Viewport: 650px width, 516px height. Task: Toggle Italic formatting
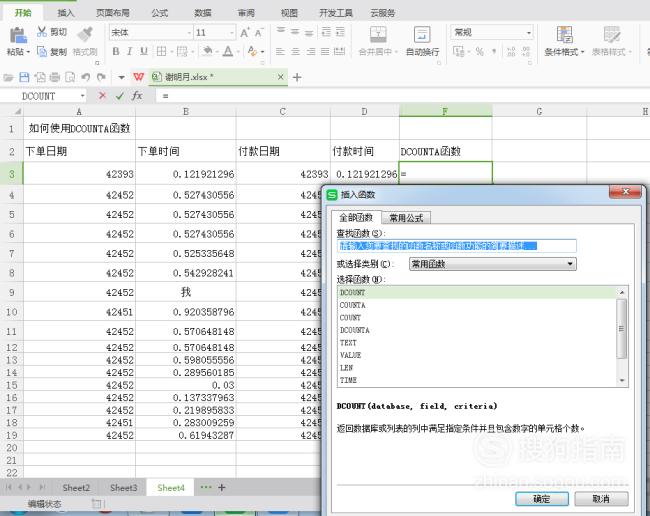click(129, 51)
